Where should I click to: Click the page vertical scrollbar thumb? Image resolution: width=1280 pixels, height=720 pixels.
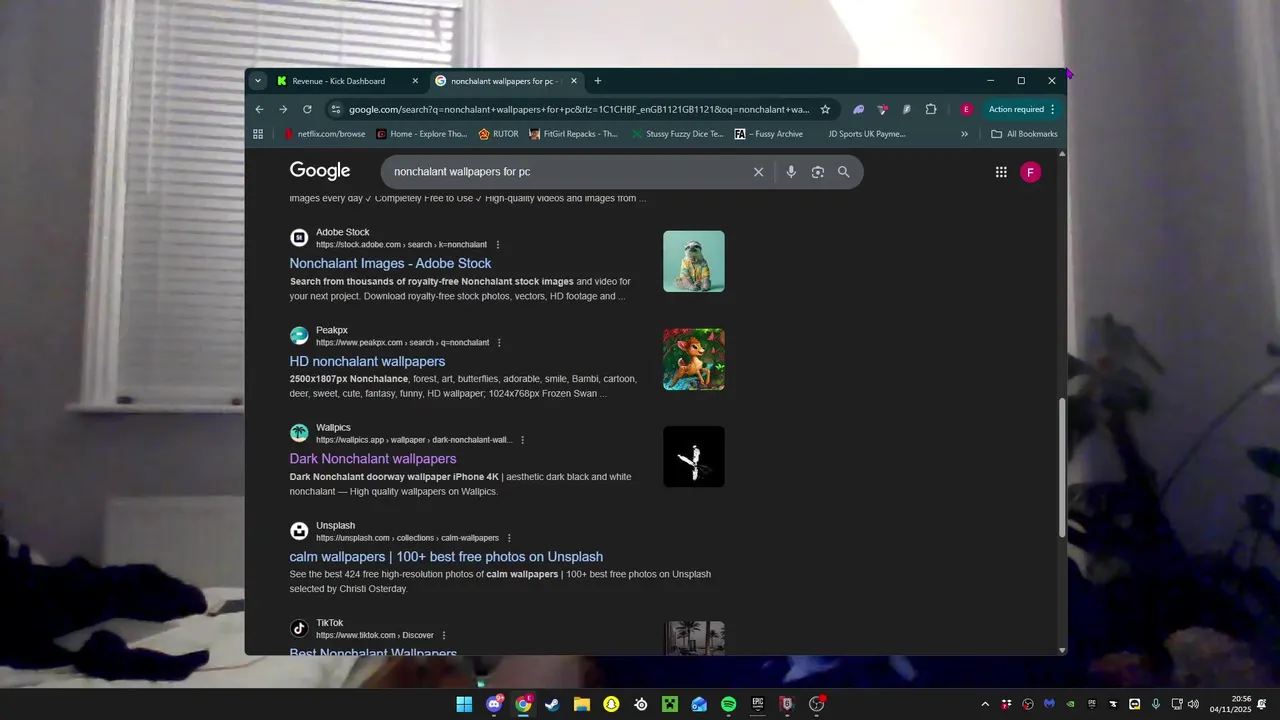click(1062, 467)
